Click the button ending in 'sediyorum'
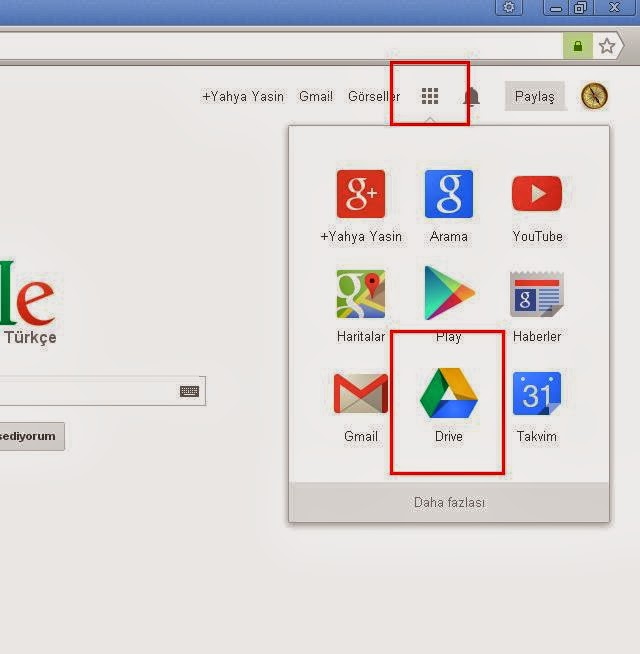 [32, 436]
